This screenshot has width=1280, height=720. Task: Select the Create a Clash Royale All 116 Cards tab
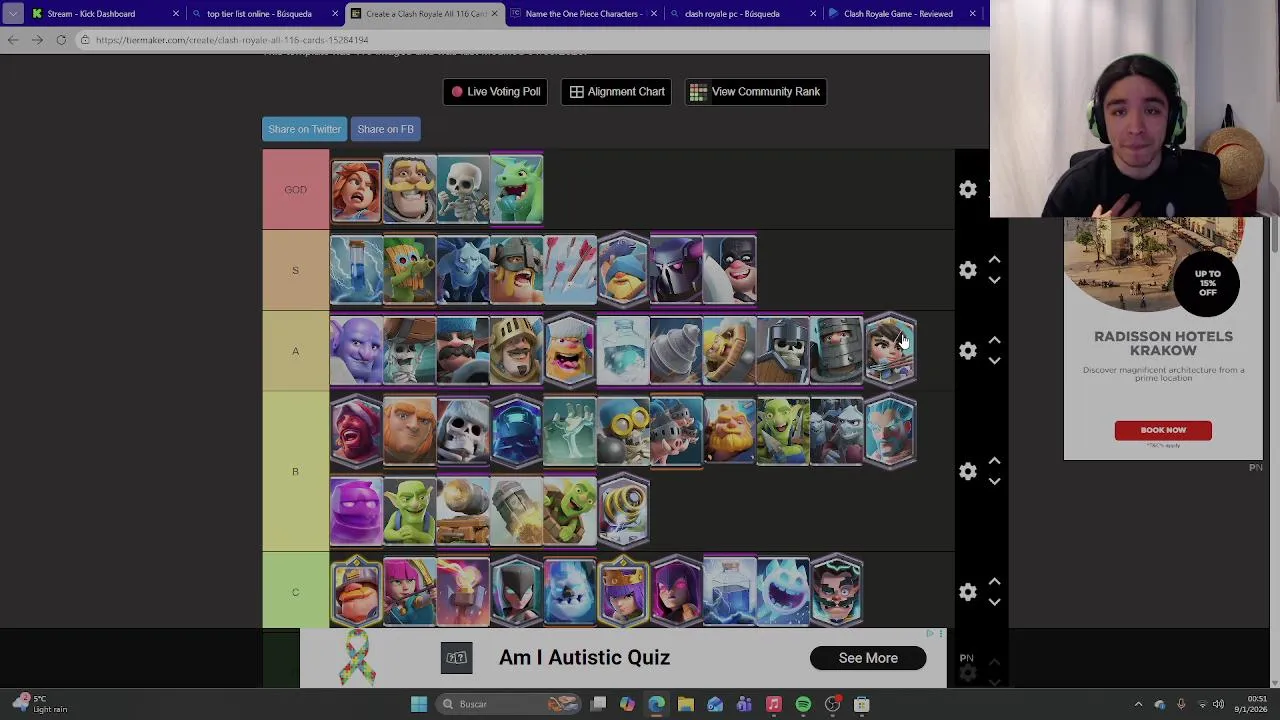tap(424, 14)
